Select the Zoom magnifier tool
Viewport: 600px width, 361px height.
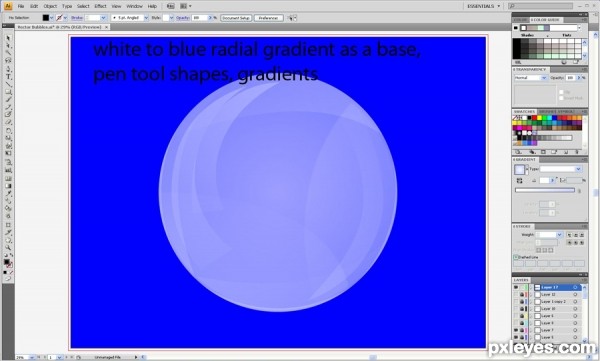[x=8, y=248]
